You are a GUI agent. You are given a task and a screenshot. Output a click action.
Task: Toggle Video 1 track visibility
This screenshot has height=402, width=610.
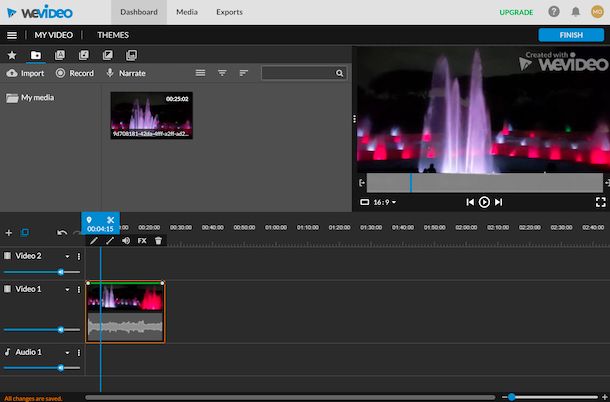coord(7,289)
